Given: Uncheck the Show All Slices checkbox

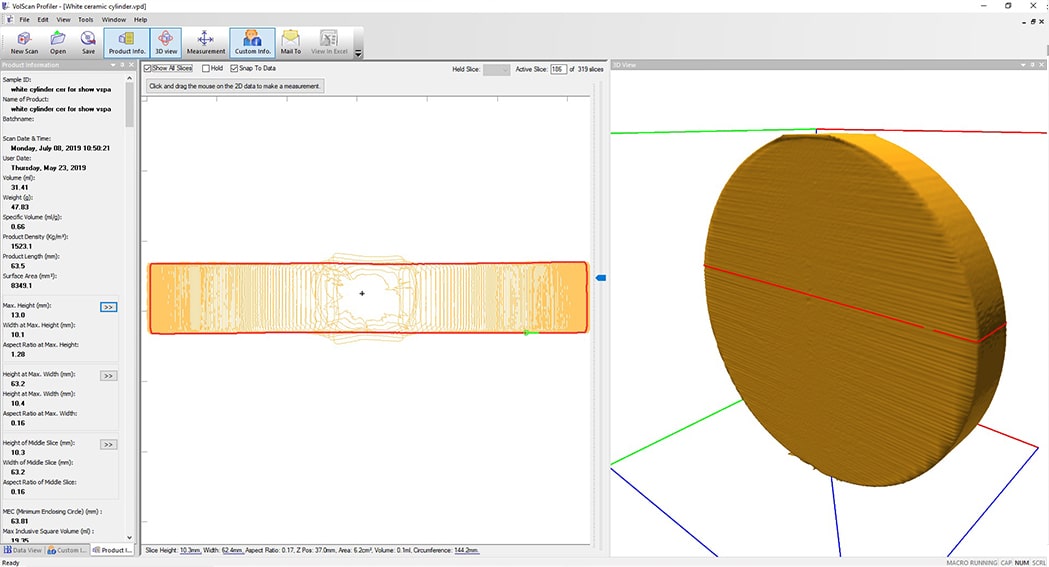Looking at the screenshot, I should pos(149,69).
